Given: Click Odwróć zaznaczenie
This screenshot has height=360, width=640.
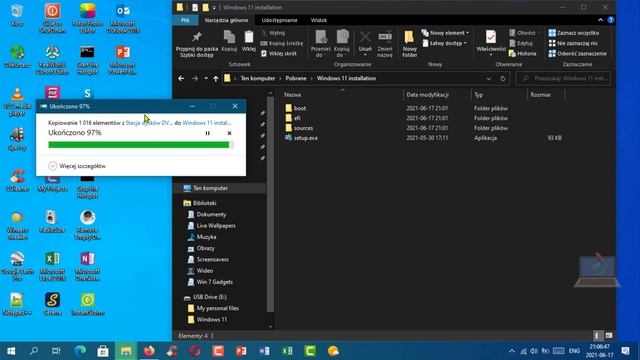Looking at the screenshot, I should (577, 53).
